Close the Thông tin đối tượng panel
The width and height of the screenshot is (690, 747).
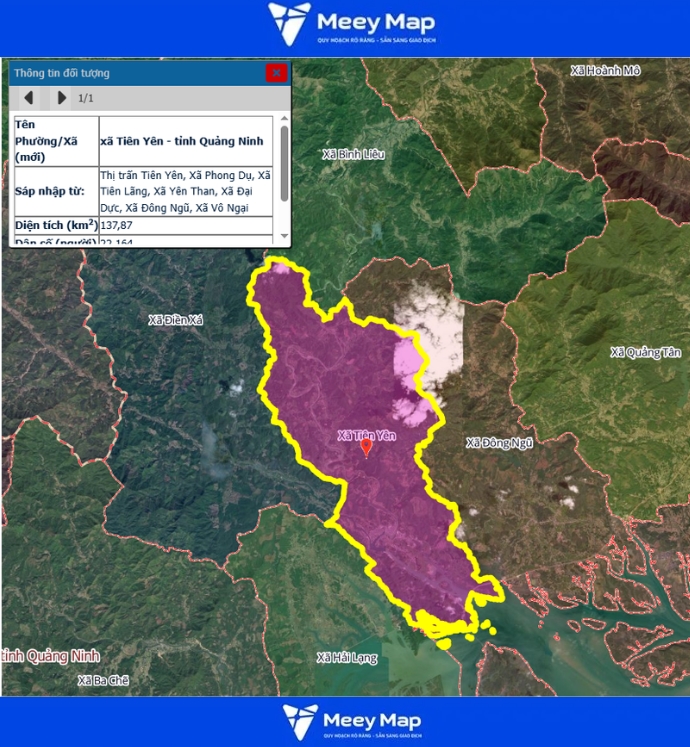[276, 73]
